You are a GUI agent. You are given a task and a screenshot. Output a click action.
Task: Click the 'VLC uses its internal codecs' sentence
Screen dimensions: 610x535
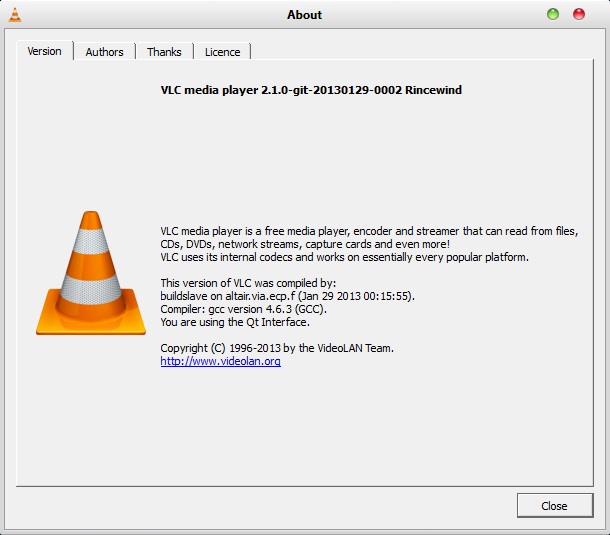pyautogui.click(x=344, y=257)
